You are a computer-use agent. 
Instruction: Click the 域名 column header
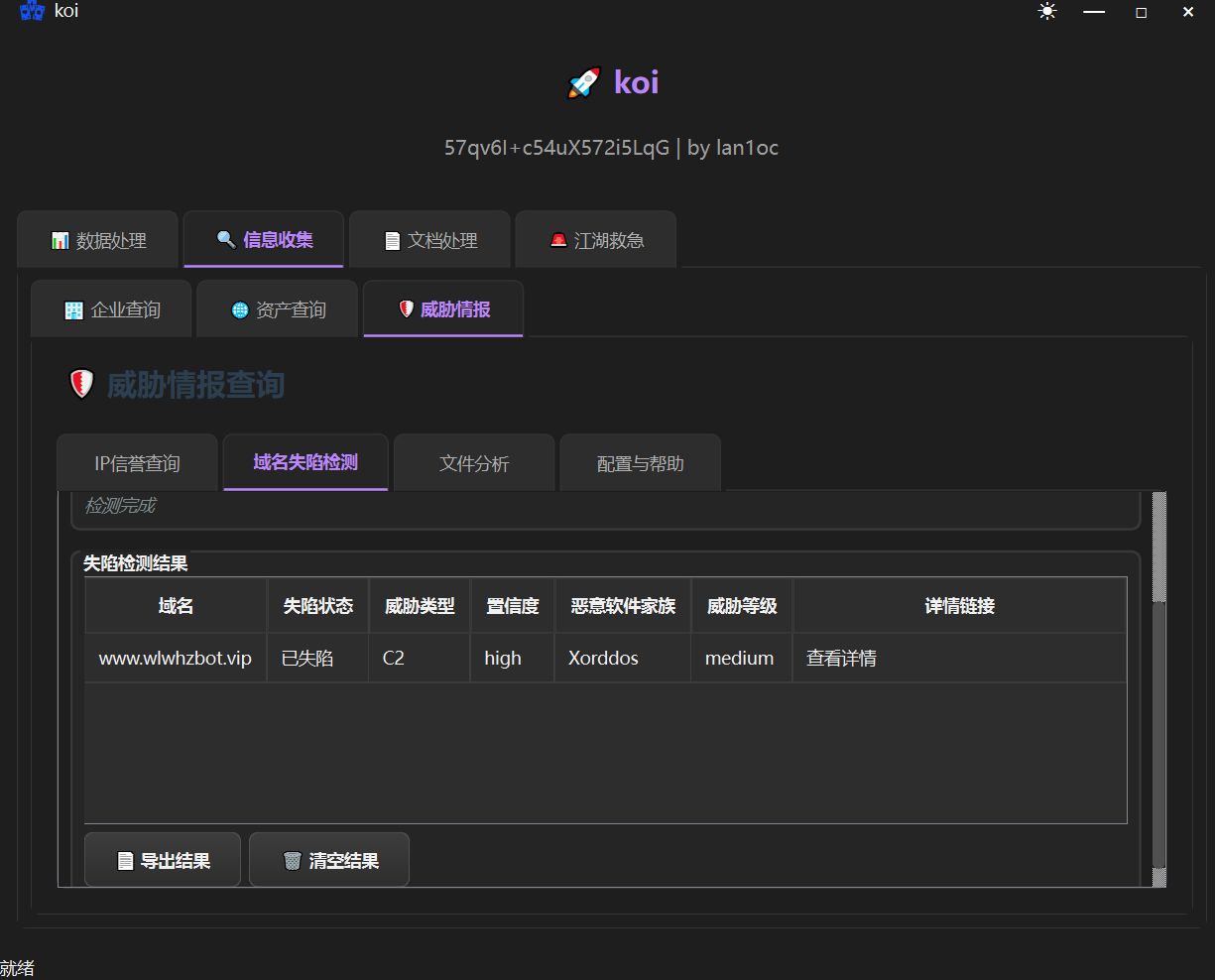(176, 606)
